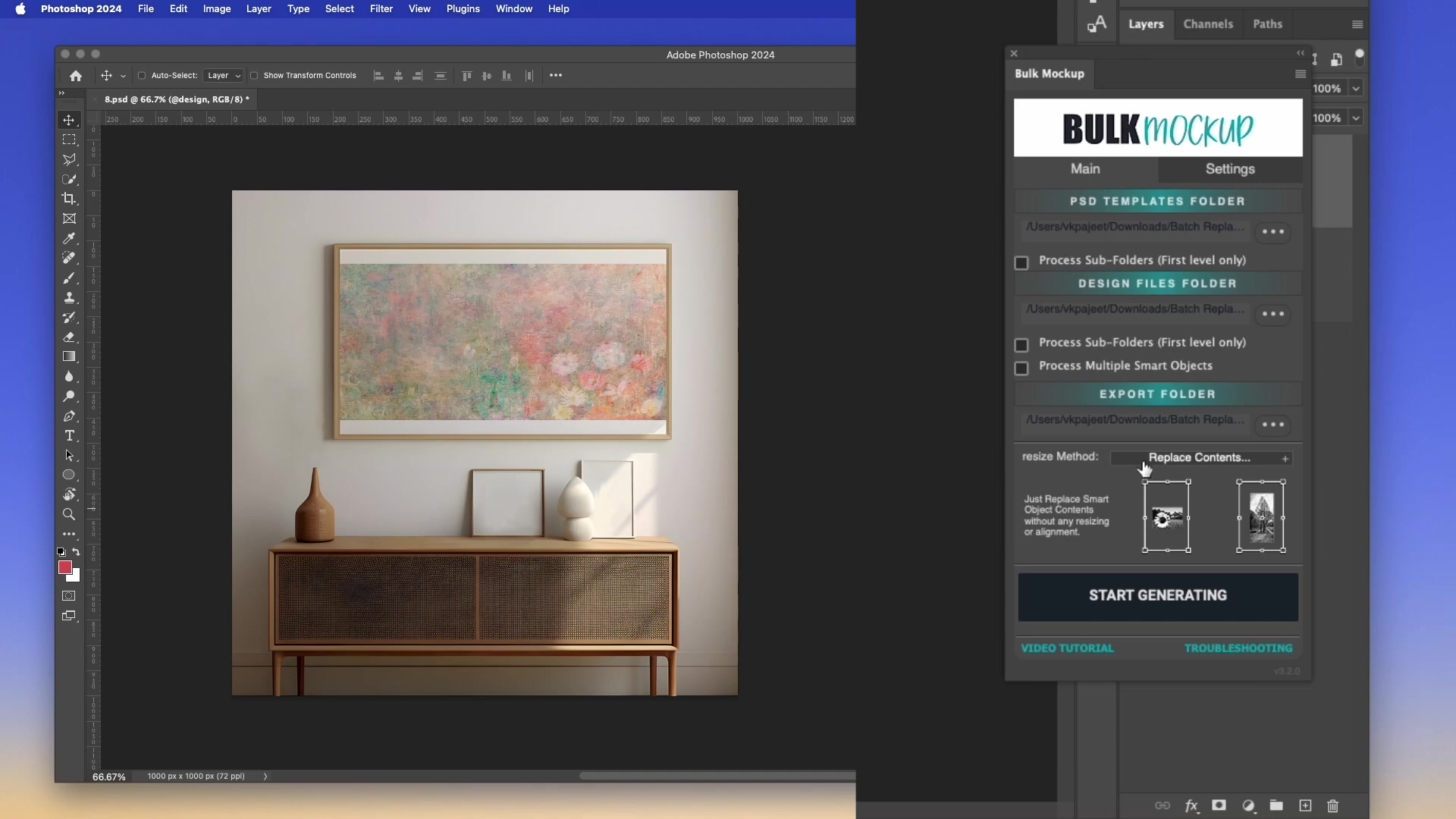Viewport: 1456px width, 819px height.
Task: Create a new layer
Action: point(1305,806)
